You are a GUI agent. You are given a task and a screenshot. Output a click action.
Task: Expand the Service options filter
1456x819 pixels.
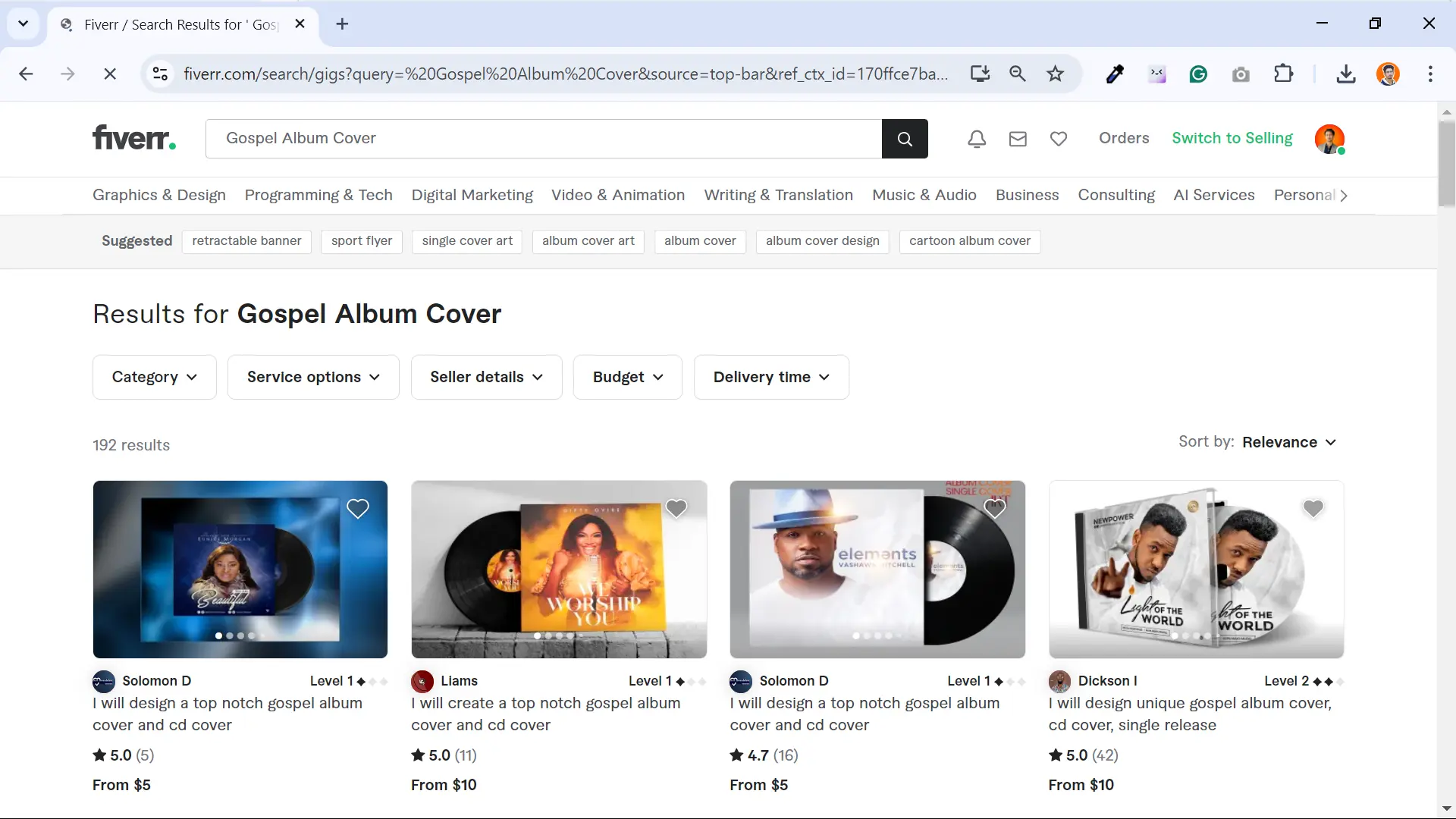pyautogui.click(x=313, y=377)
